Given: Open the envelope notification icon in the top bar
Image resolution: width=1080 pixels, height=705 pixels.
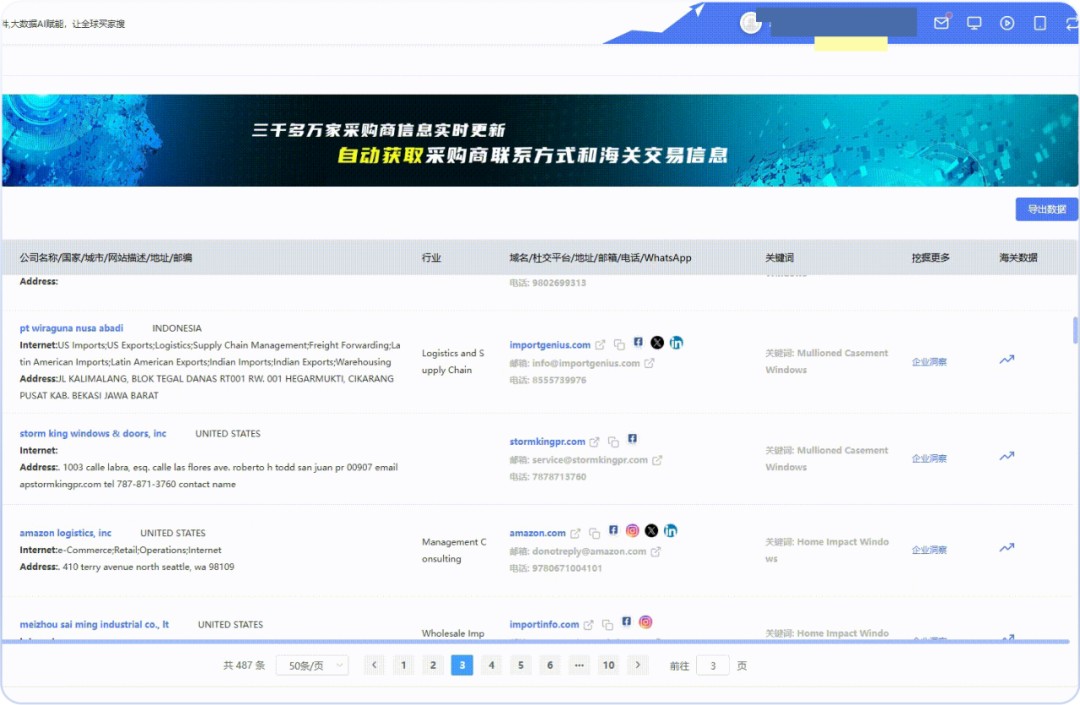Looking at the screenshot, I should click(941, 22).
